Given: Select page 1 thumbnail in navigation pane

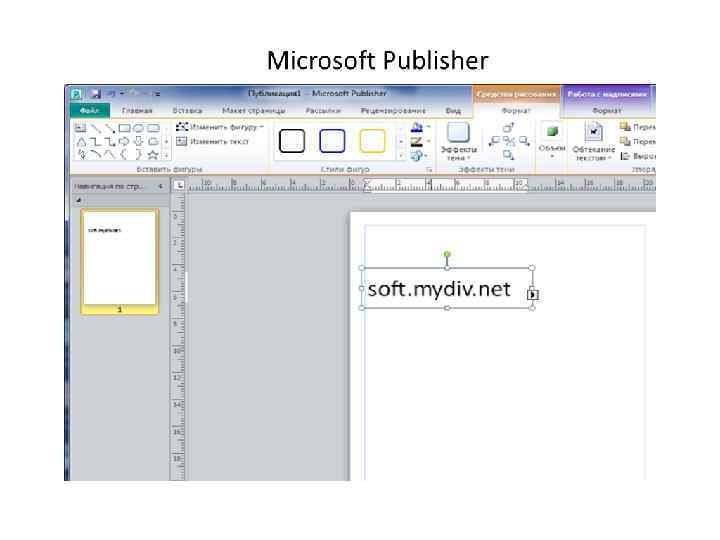Looking at the screenshot, I should coord(120,261).
